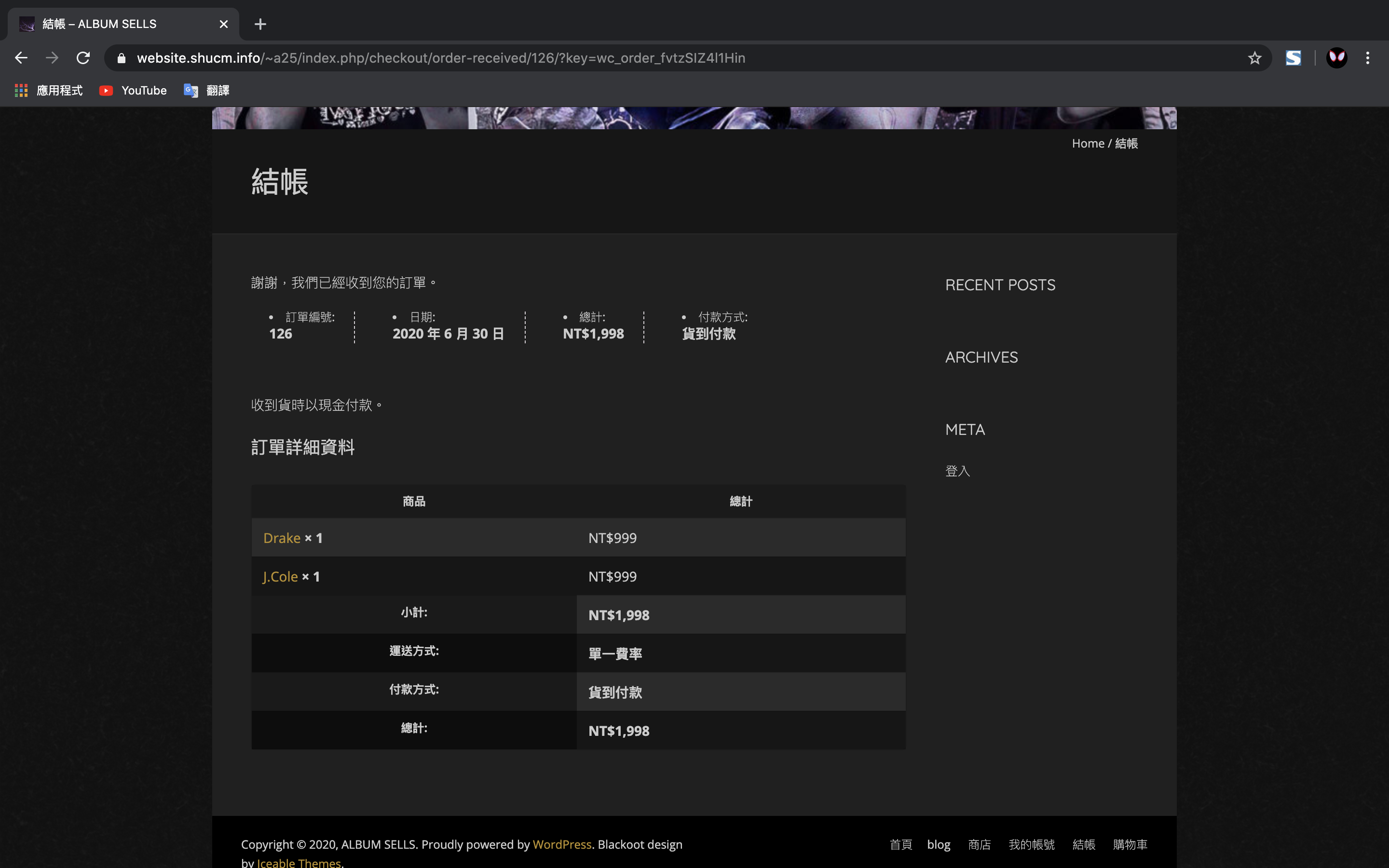Click the browser back arrow
The image size is (1389, 868).
[x=21, y=58]
